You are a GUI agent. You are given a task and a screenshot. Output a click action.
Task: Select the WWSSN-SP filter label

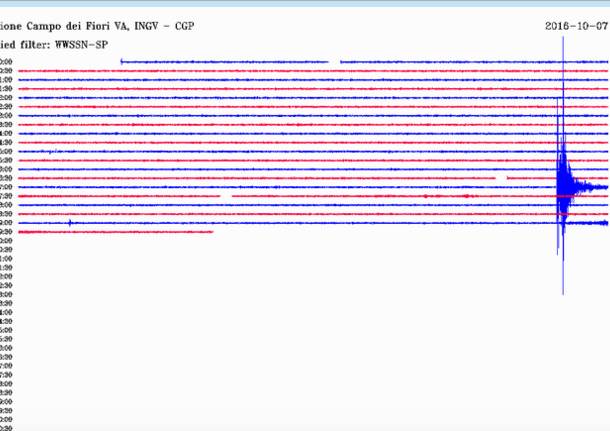(80, 44)
